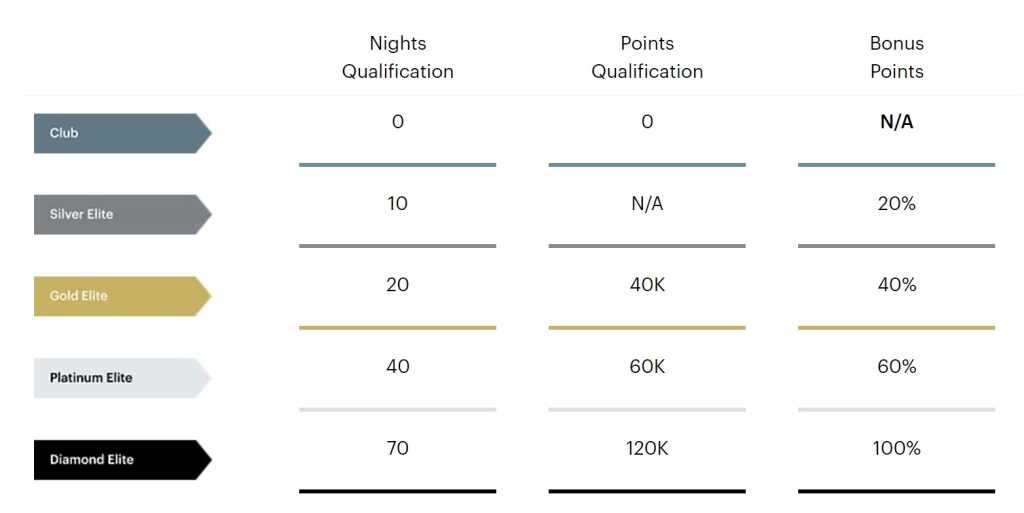Click the bold N/A bonus value for Club
Image resolution: width=1024 pixels, height=513 pixels.
coord(897,122)
